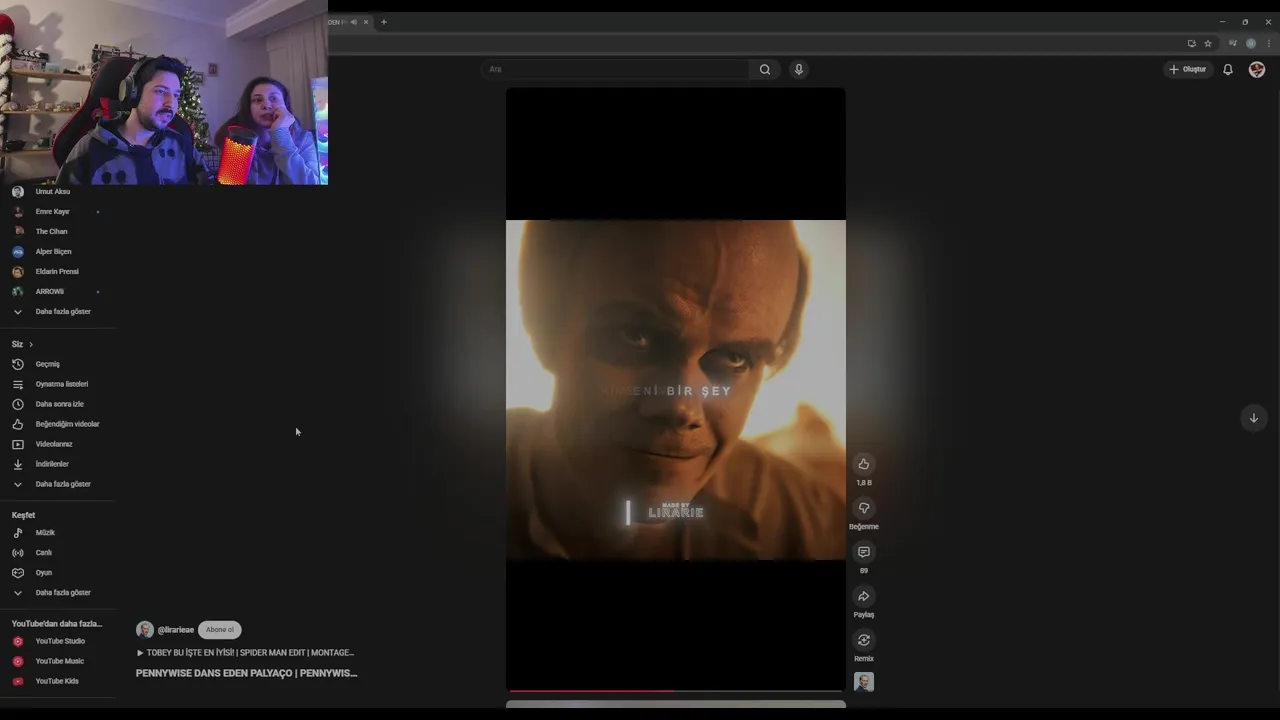Click the cast or install icon in address bar
The image size is (1280, 720).
(1191, 43)
